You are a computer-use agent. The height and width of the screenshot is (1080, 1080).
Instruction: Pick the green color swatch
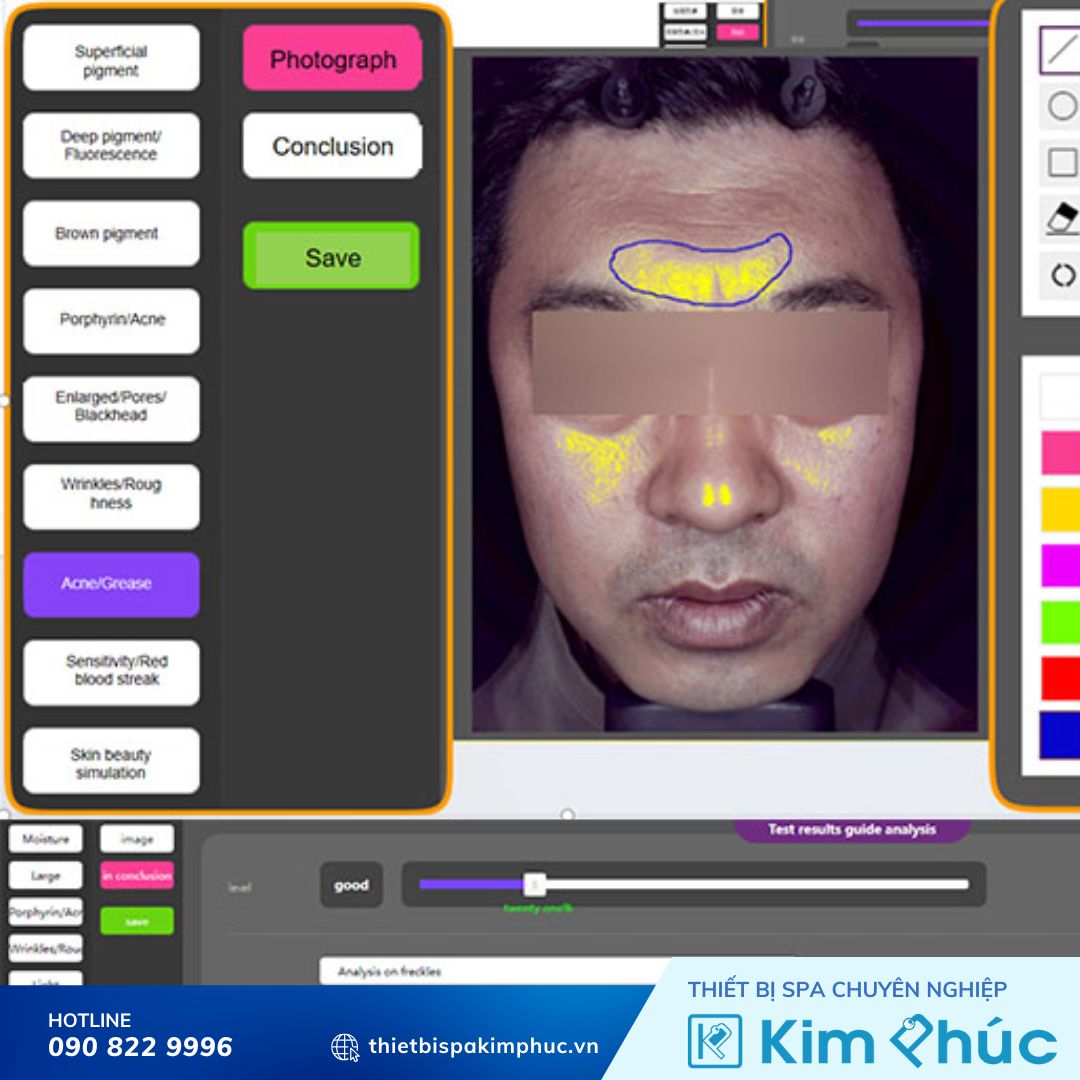point(1060,622)
